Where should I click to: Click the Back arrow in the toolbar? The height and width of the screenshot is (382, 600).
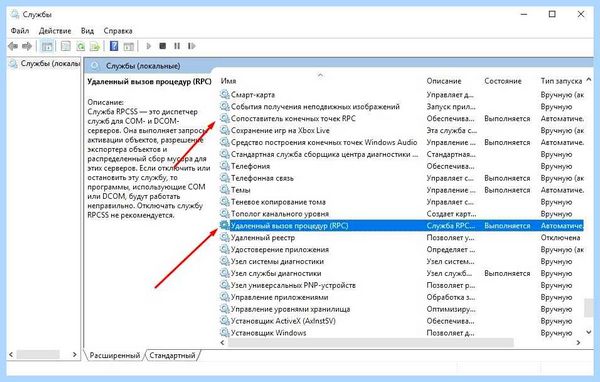click(x=13, y=46)
